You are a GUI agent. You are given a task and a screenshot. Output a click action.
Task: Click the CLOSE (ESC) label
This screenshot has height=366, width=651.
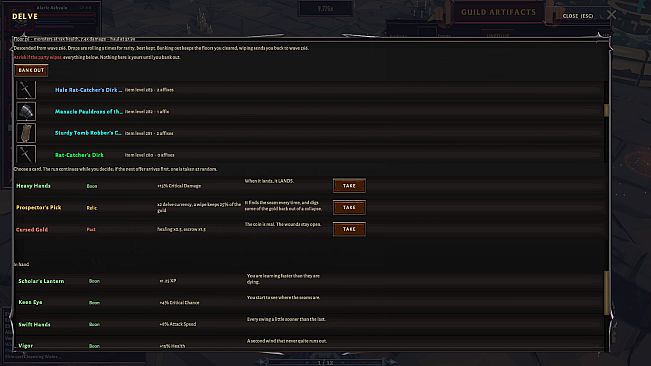coord(578,16)
